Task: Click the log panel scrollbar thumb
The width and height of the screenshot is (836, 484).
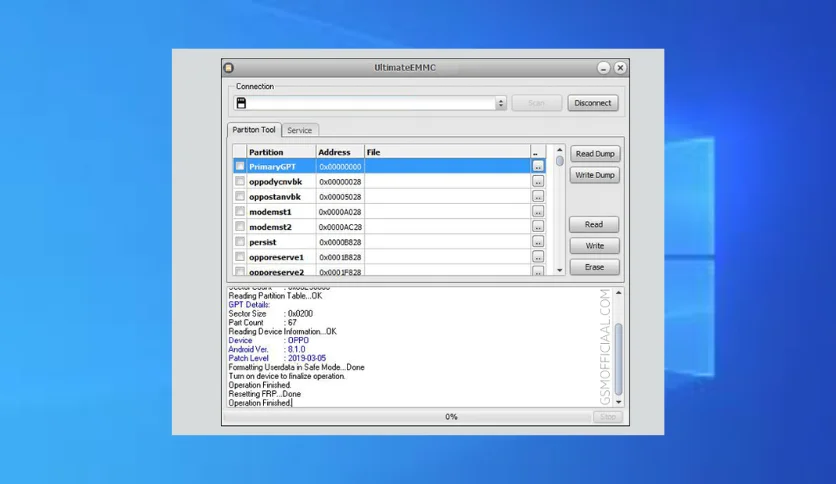Action: click(x=618, y=359)
